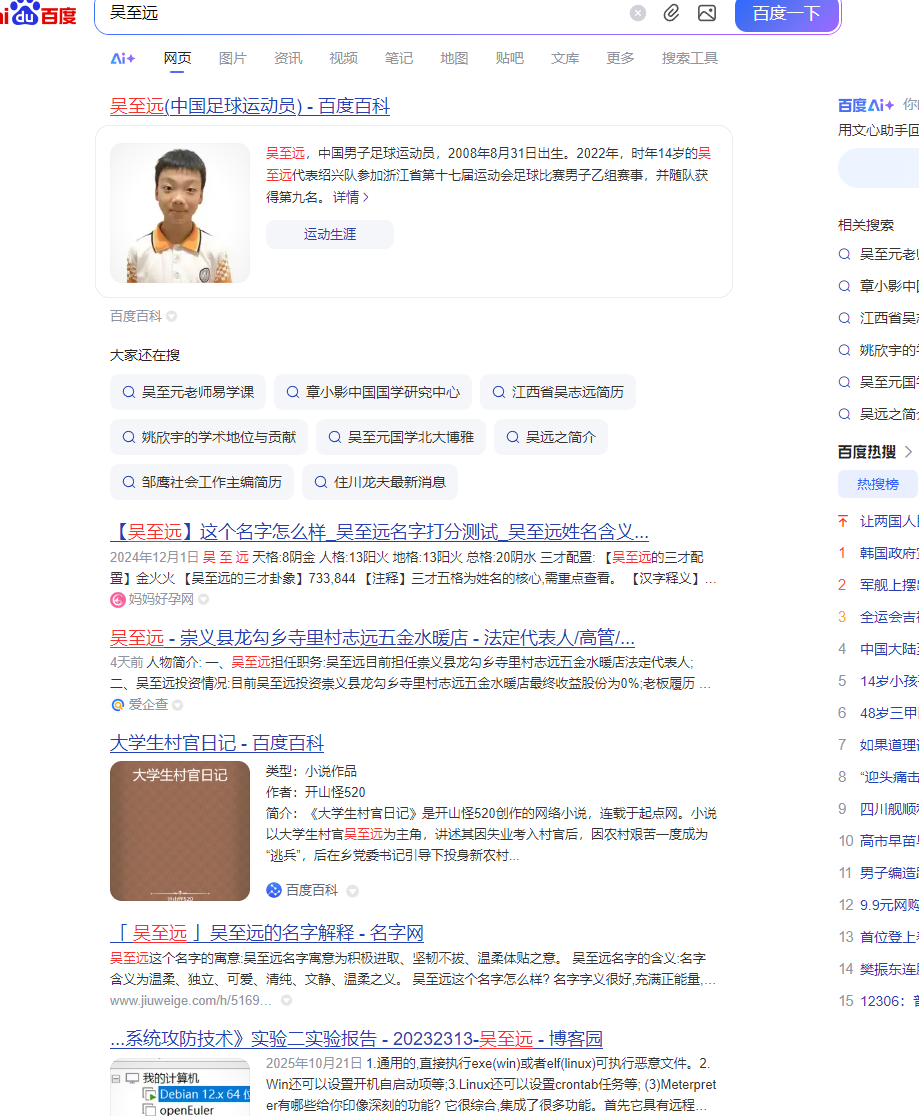Click the badge icon next to 百度百科

coord(172,316)
